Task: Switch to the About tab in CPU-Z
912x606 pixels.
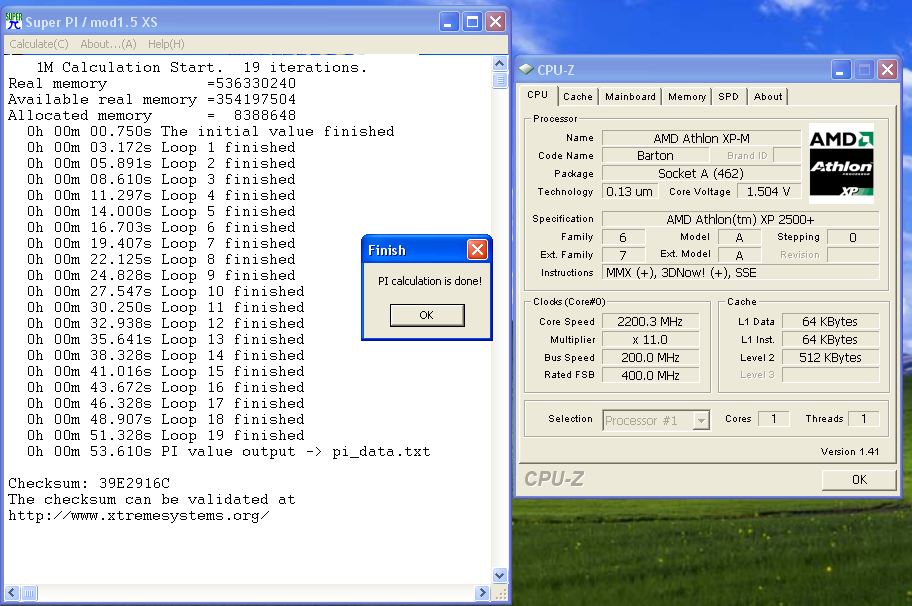Action: click(x=768, y=97)
